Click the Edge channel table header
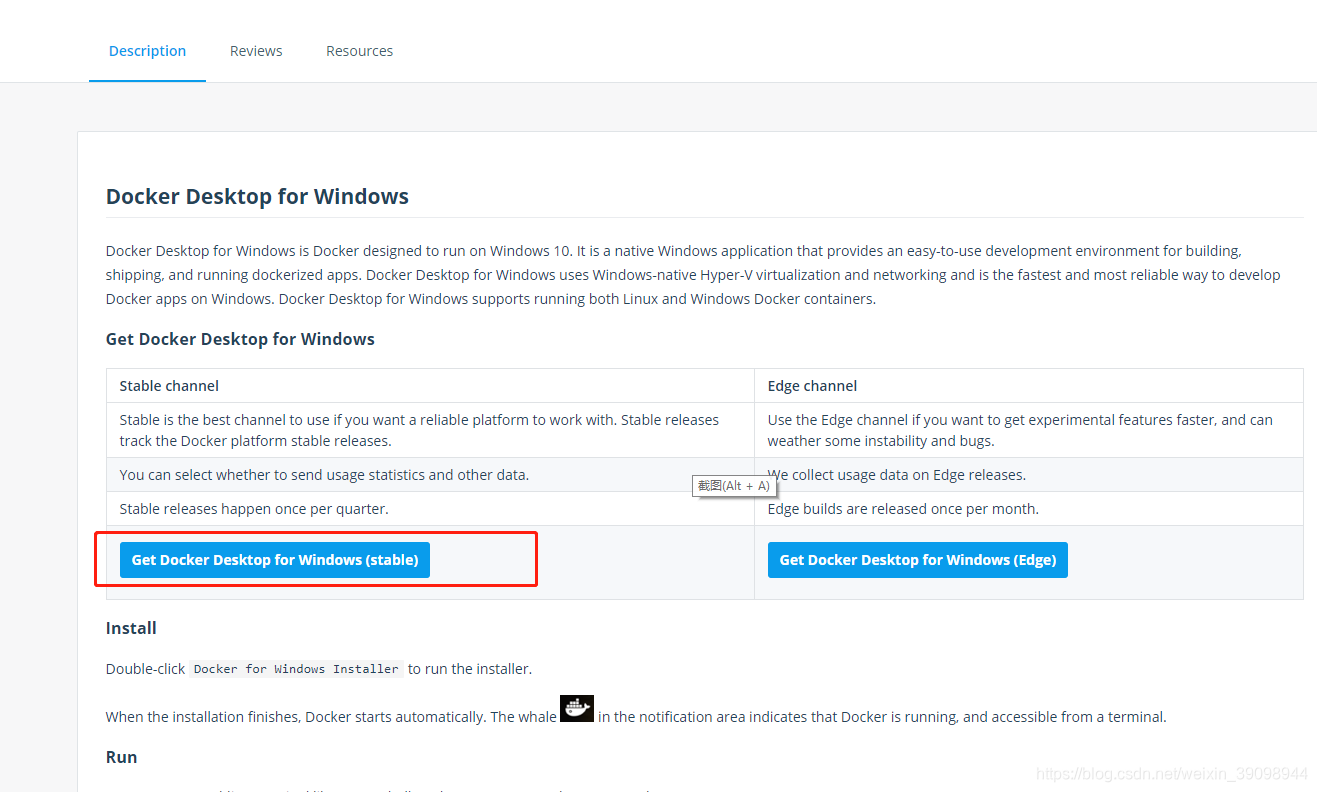1317x792 pixels. (x=1029, y=386)
